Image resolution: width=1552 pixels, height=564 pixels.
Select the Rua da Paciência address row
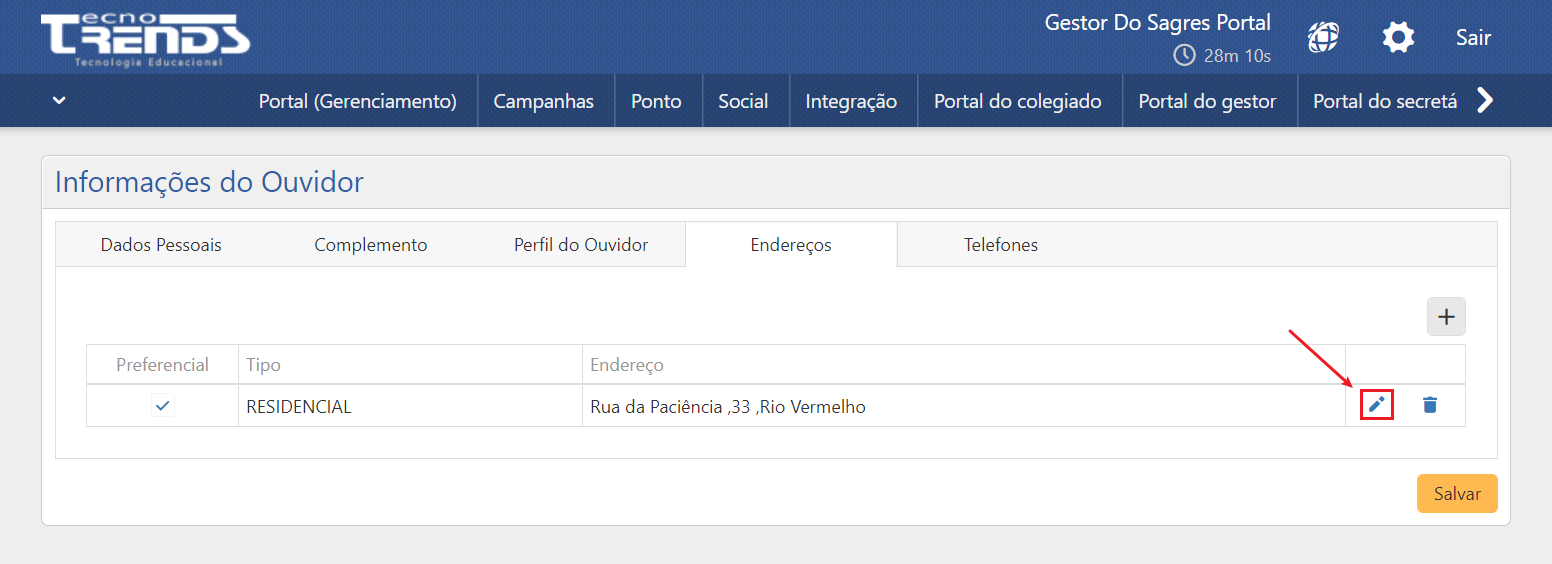click(x=728, y=407)
